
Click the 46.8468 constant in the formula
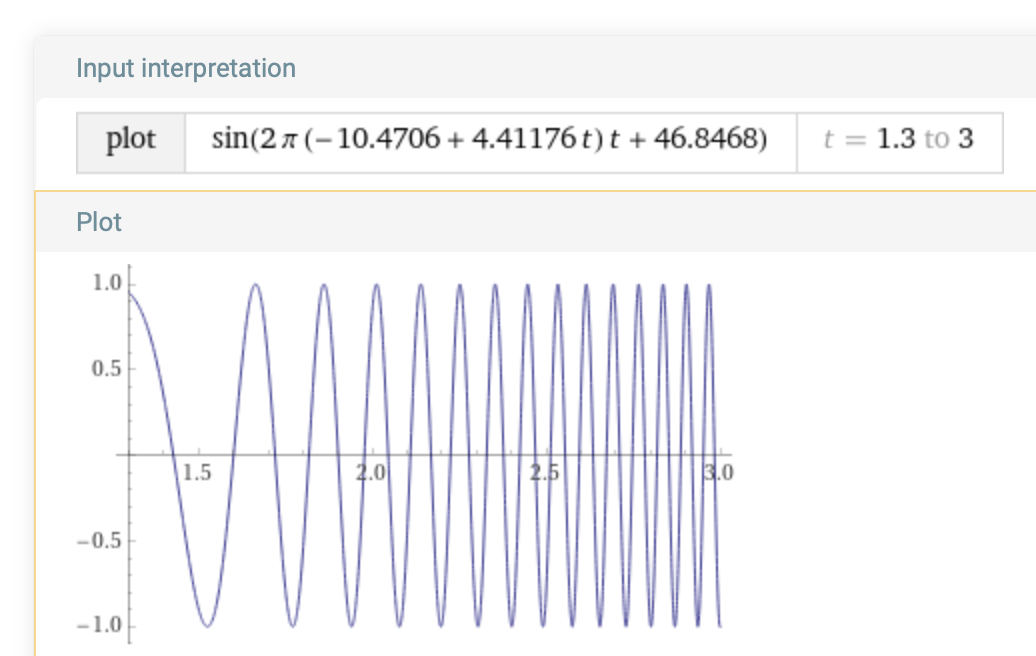click(710, 139)
